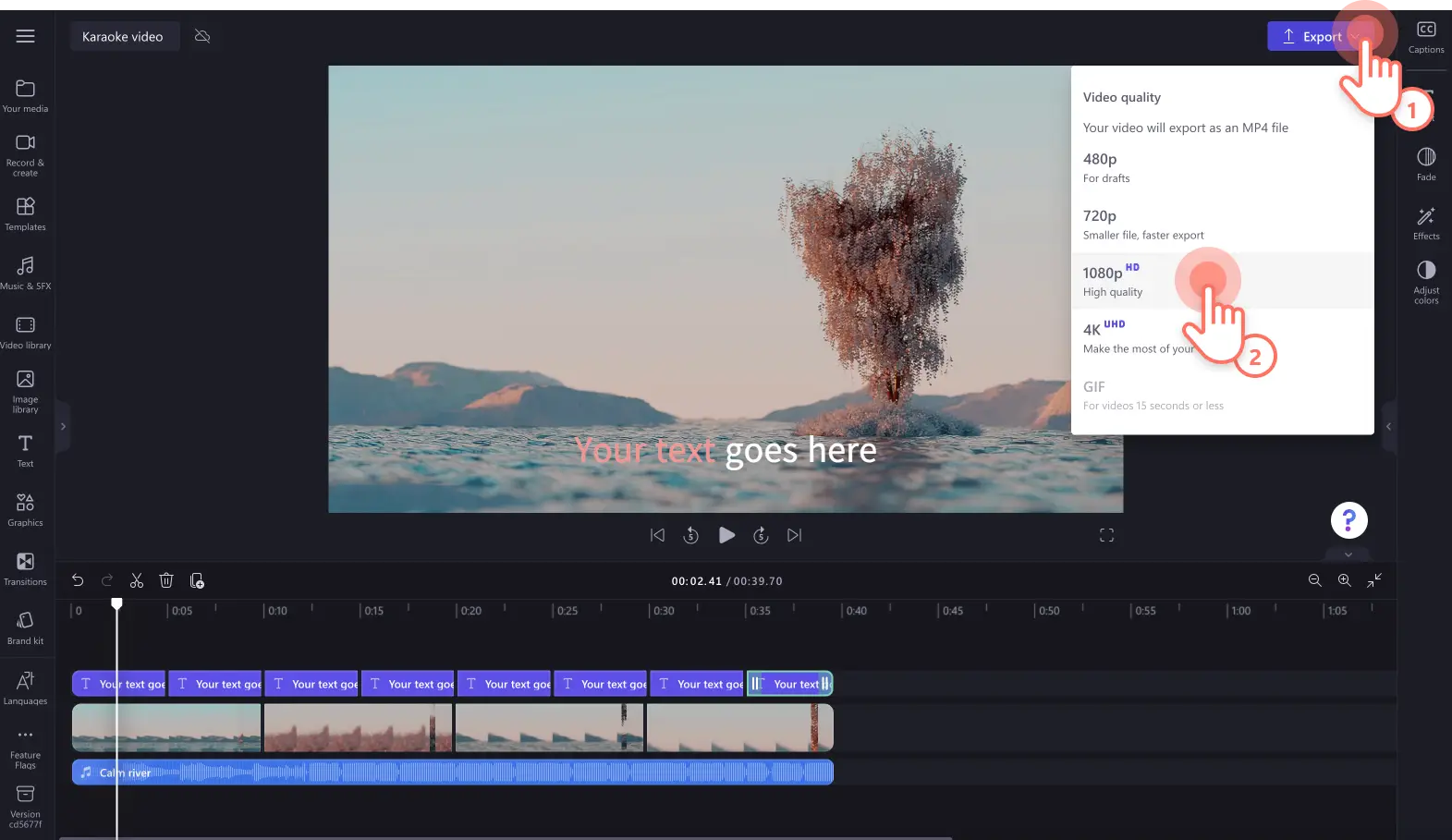Image resolution: width=1452 pixels, height=840 pixels.
Task: Select GIF export option
Action: click(1222, 395)
